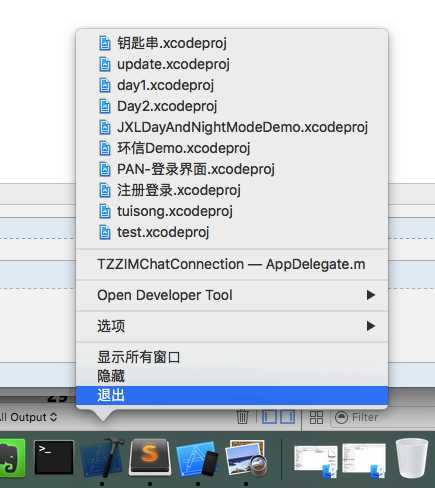Click file icon beside 注册登录.xcodeproj
The image size is (435, 488).
[104, 190]
